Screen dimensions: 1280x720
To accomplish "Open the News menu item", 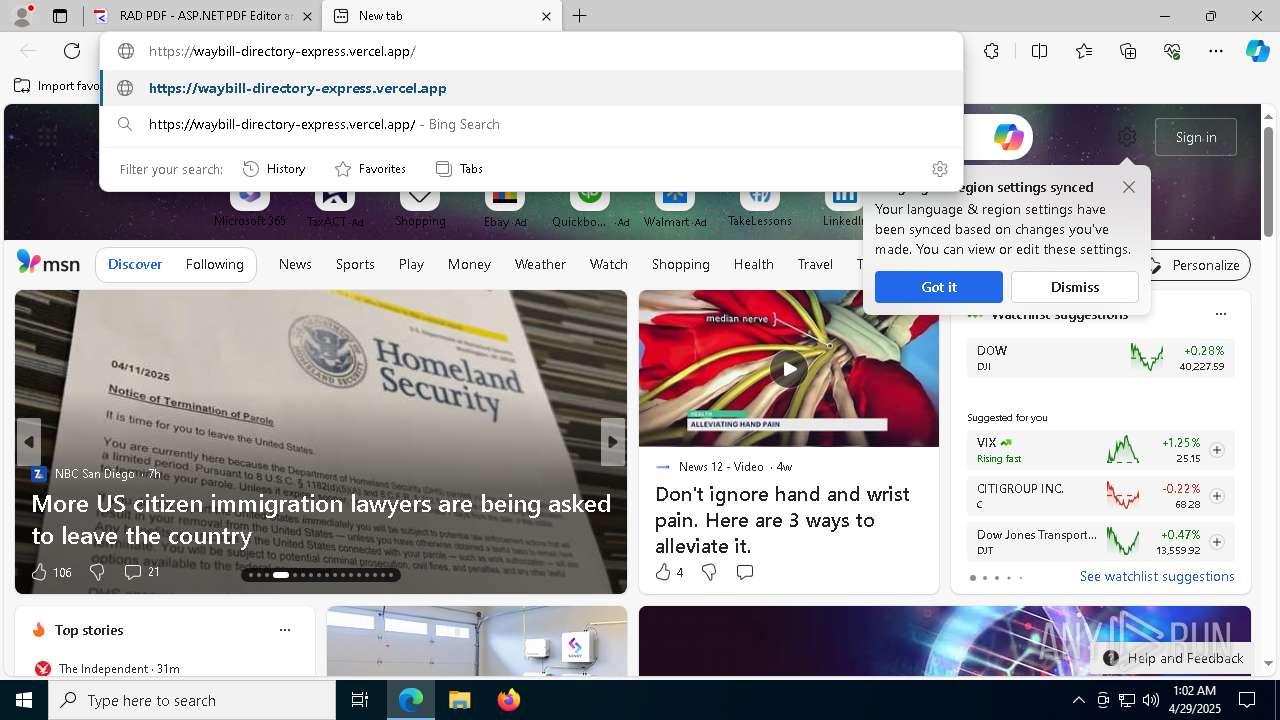I will point(295,264).
